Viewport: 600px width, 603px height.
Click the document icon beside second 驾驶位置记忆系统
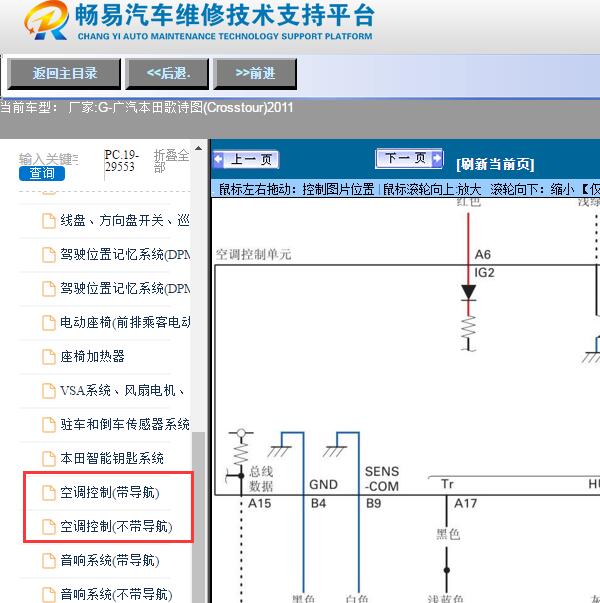coord(49,288)
